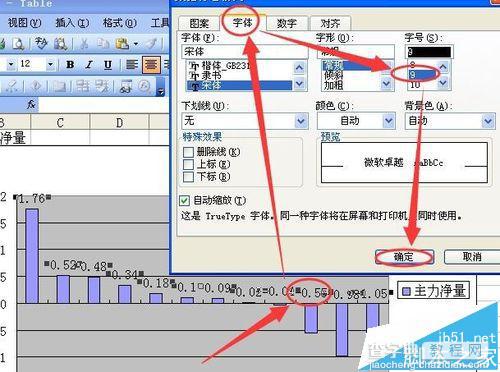Click the Copy icon in toolbar
Screen dimensions: 500x372
pyautogui.click(x=103, y=44)
